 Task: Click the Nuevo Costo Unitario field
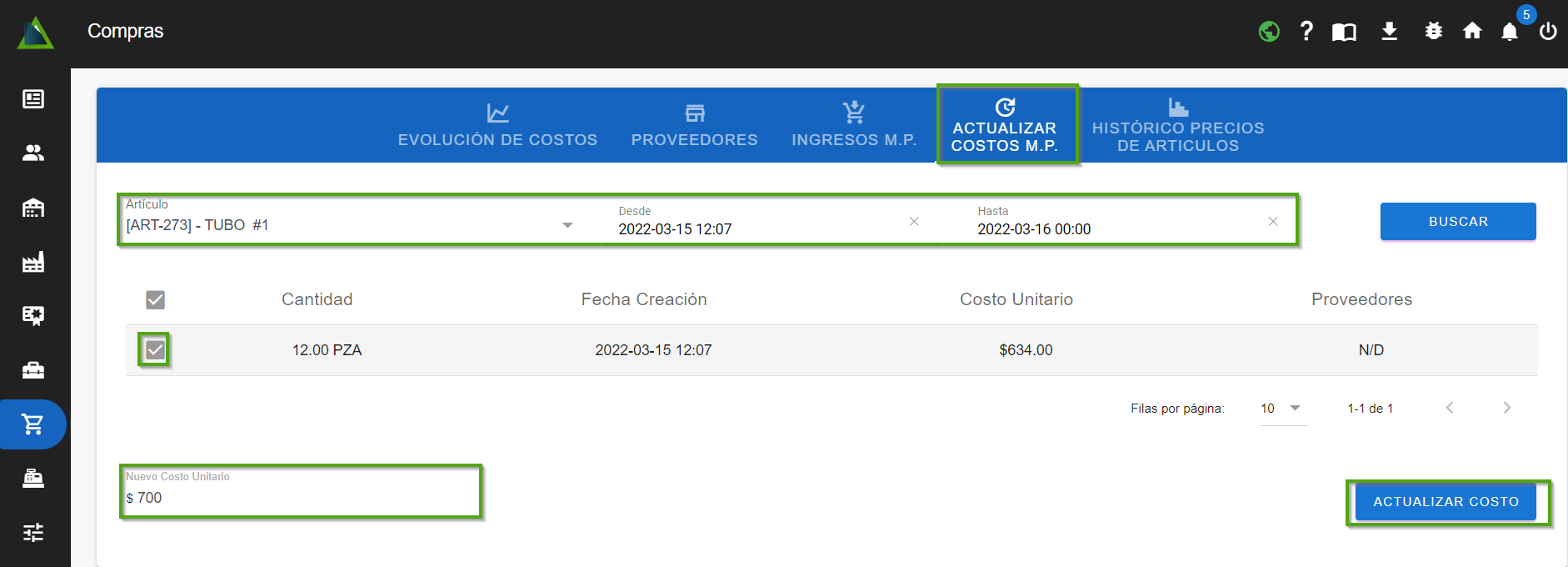pos(300,498)
